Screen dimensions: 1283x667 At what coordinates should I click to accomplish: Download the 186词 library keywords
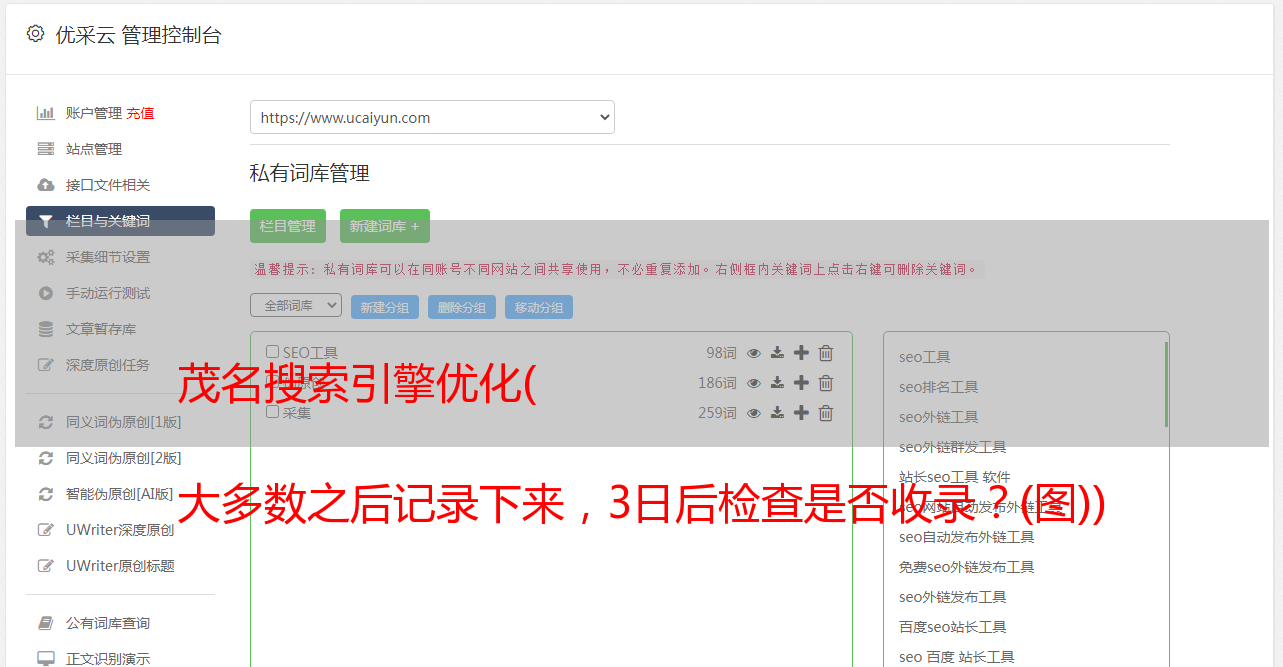coord(777,383)
